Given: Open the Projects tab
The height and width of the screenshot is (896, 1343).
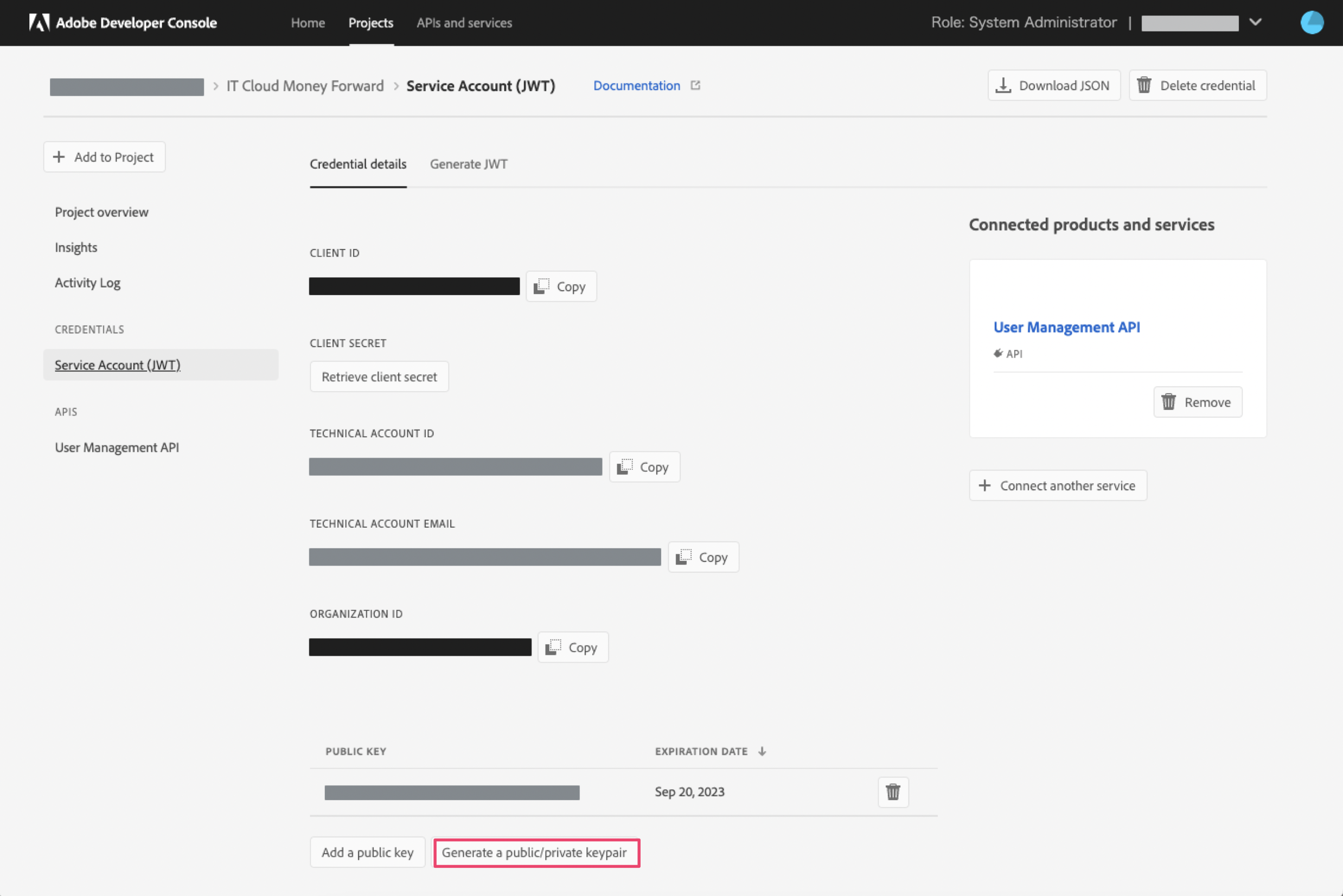Looking at the screenshot, I should [x=371, y=22].
